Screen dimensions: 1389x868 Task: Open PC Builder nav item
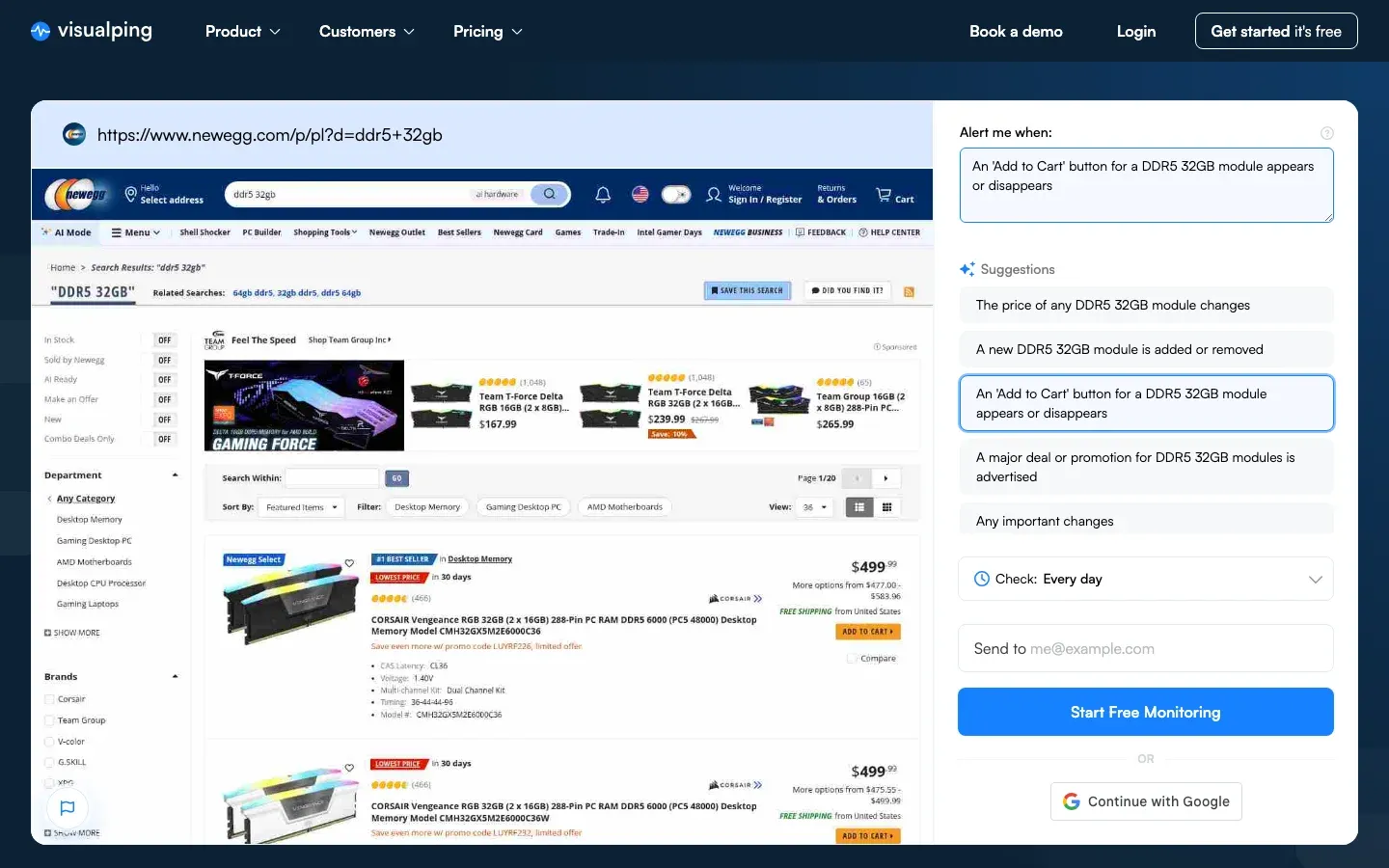pos(261,232)
